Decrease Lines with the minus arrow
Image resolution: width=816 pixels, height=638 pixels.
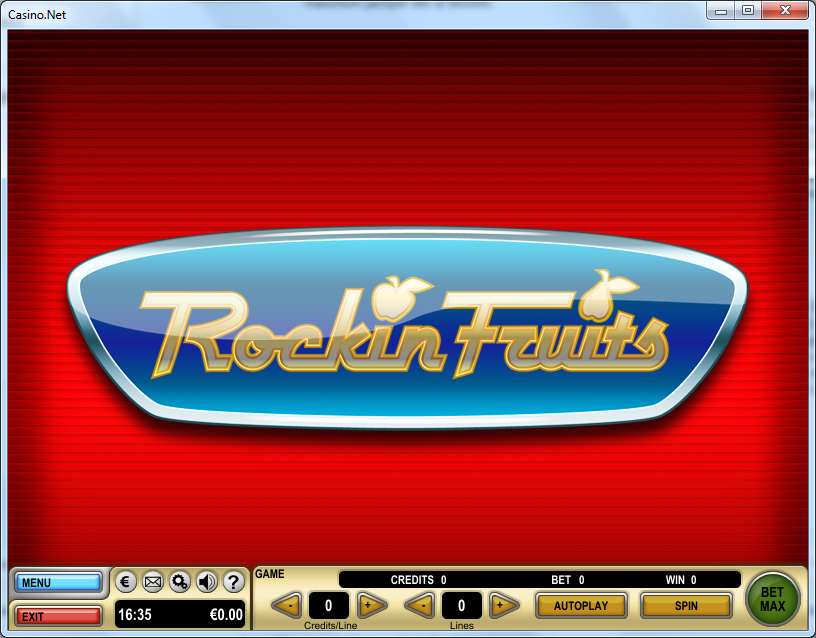419,605
